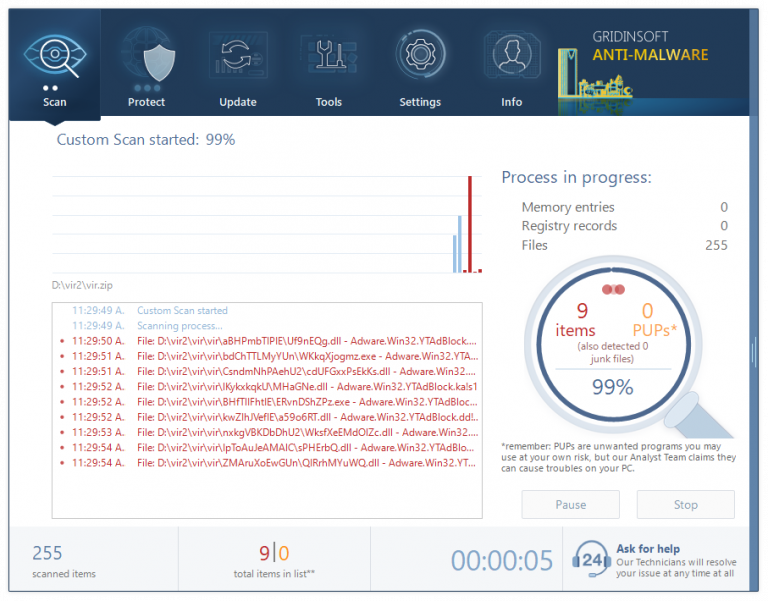Click the 99% circular progress indicator
768x601 pixels.
[x=613, y=387]
